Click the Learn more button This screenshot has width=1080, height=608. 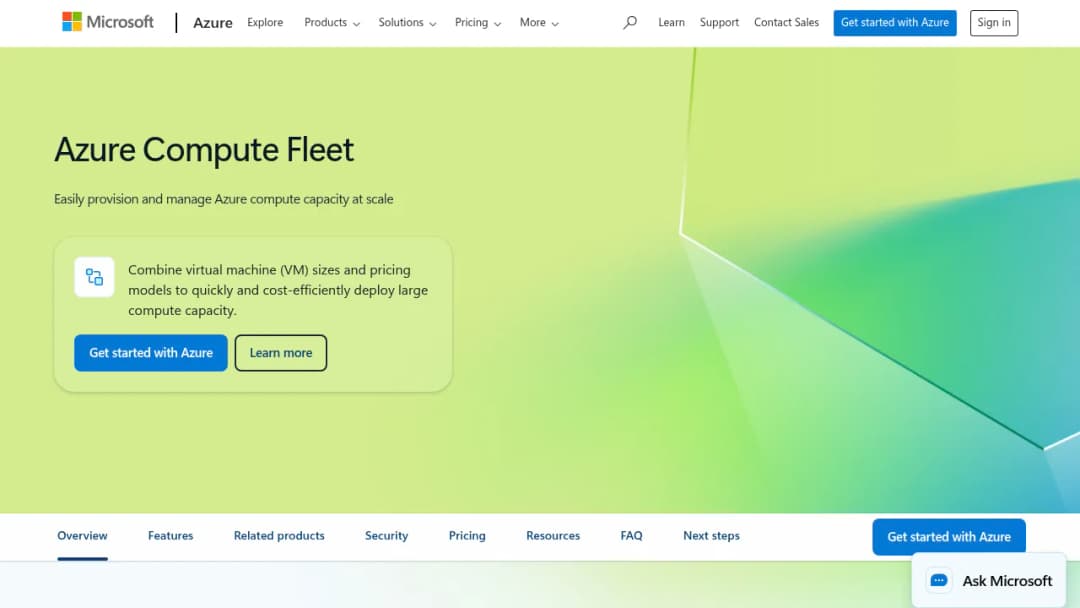[x=280, y=353]
